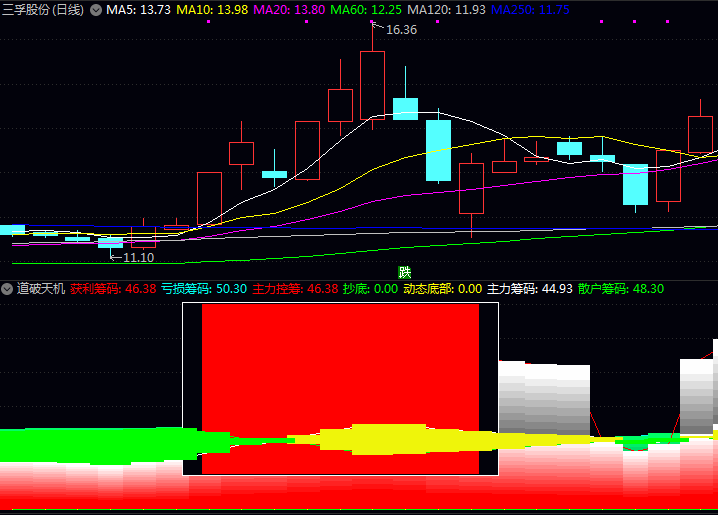Select the stock title 三孚股份 (日线)
Viewport: 718px width, 515px height.
[x=43, y=10]
